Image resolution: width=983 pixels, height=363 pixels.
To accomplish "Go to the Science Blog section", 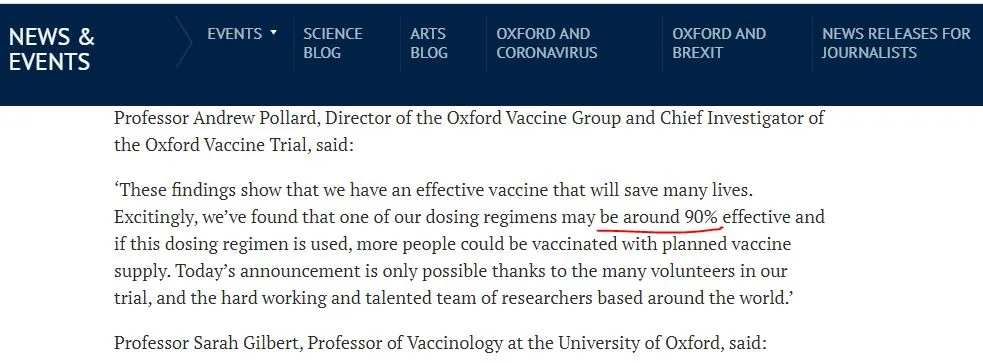I will [333, 43].
